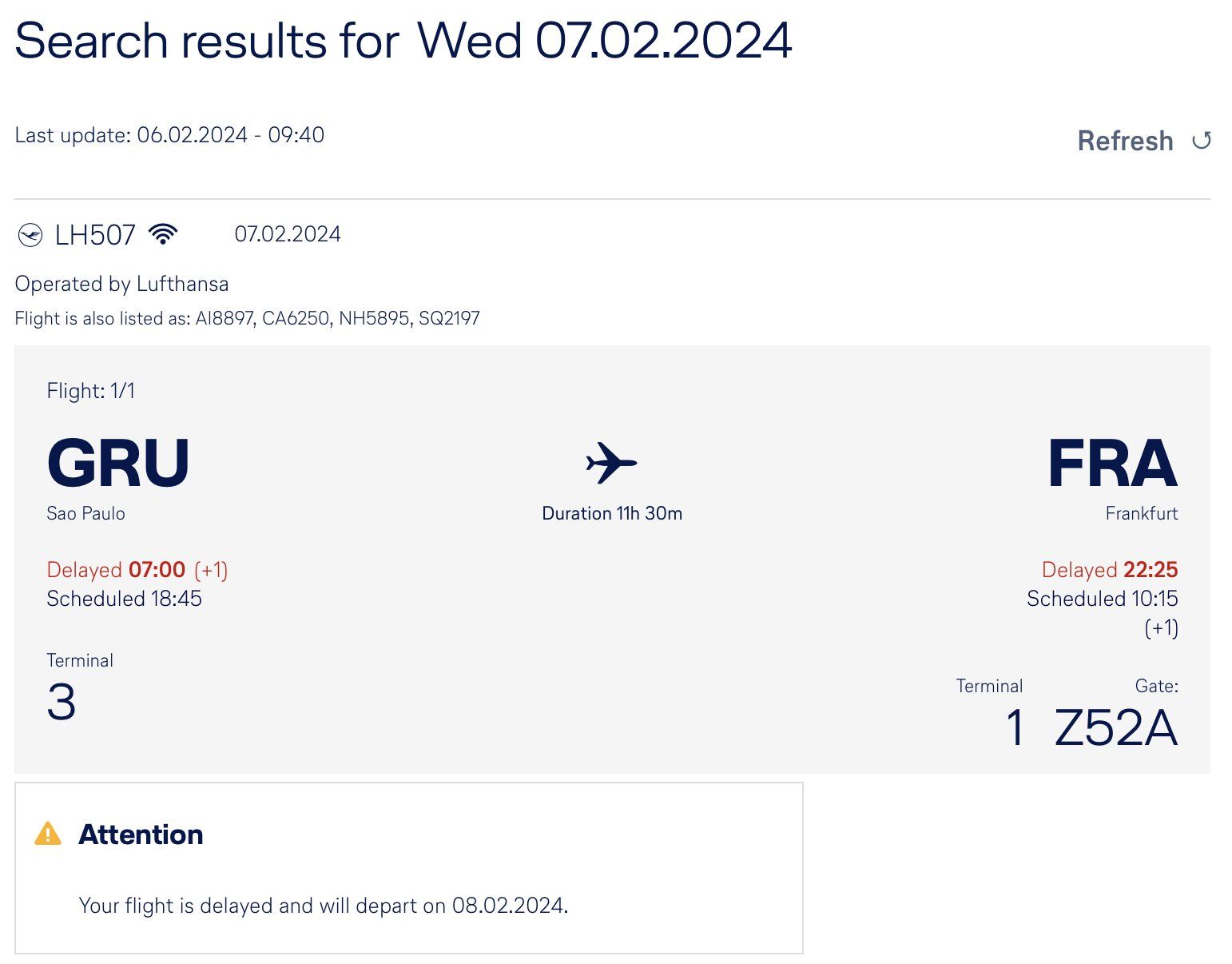Viewport: 1232px width, 964px height.
Task: Click the delayed arrival time 22:25
Action: pyautogui.click(x=1151, y=570)
